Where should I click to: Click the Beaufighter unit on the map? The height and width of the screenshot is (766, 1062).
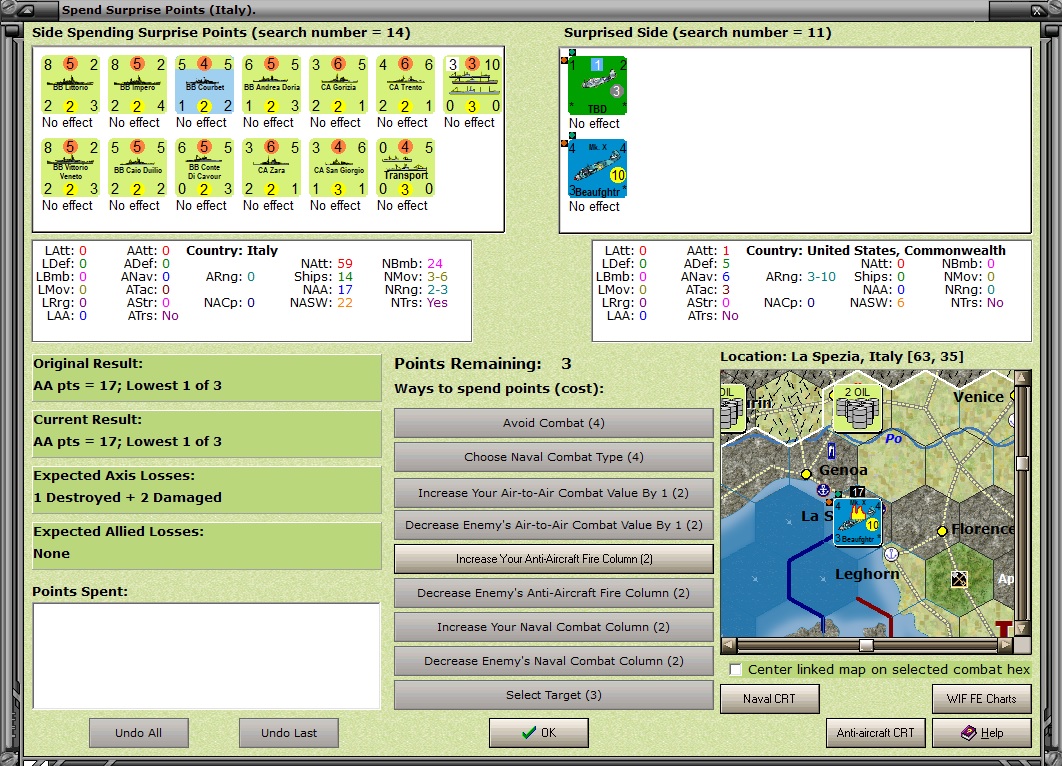pos(857,522)
